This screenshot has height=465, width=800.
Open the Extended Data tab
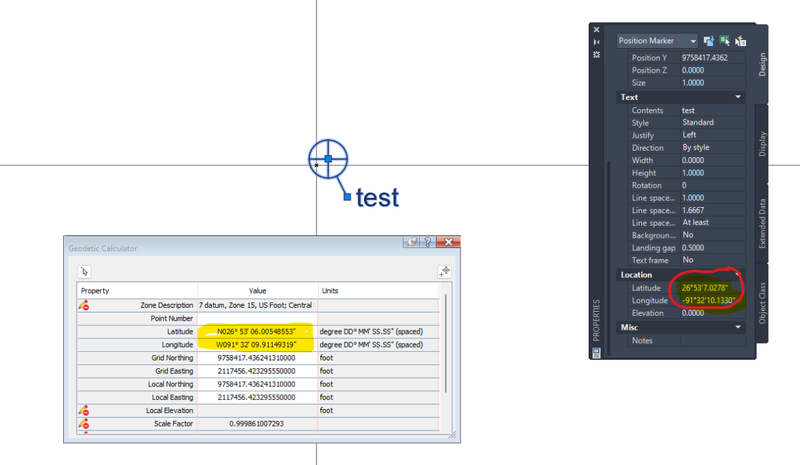tap(762, 220)
